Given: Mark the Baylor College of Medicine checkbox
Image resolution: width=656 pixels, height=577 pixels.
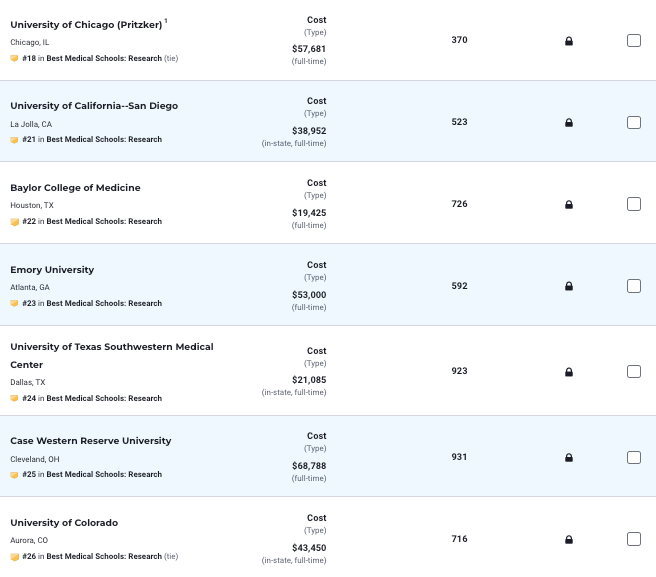Looking at the screenshot, I should pos(634,204).
